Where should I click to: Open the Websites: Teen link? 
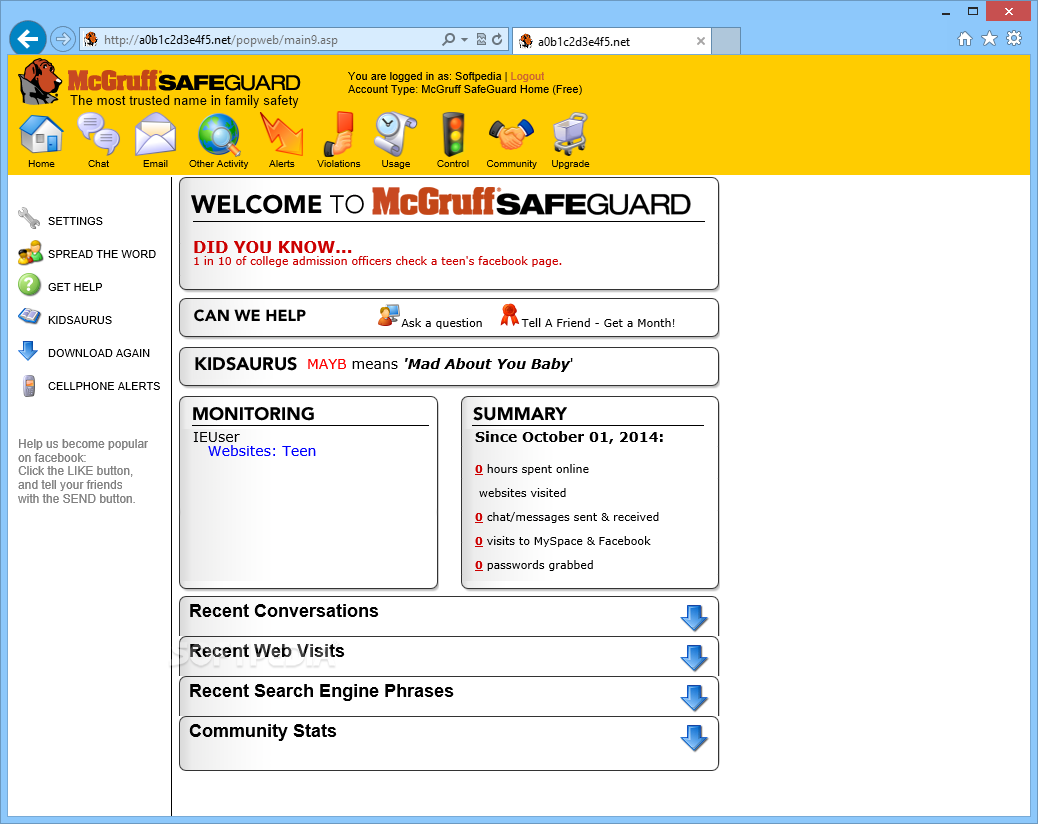coord(261,451)
